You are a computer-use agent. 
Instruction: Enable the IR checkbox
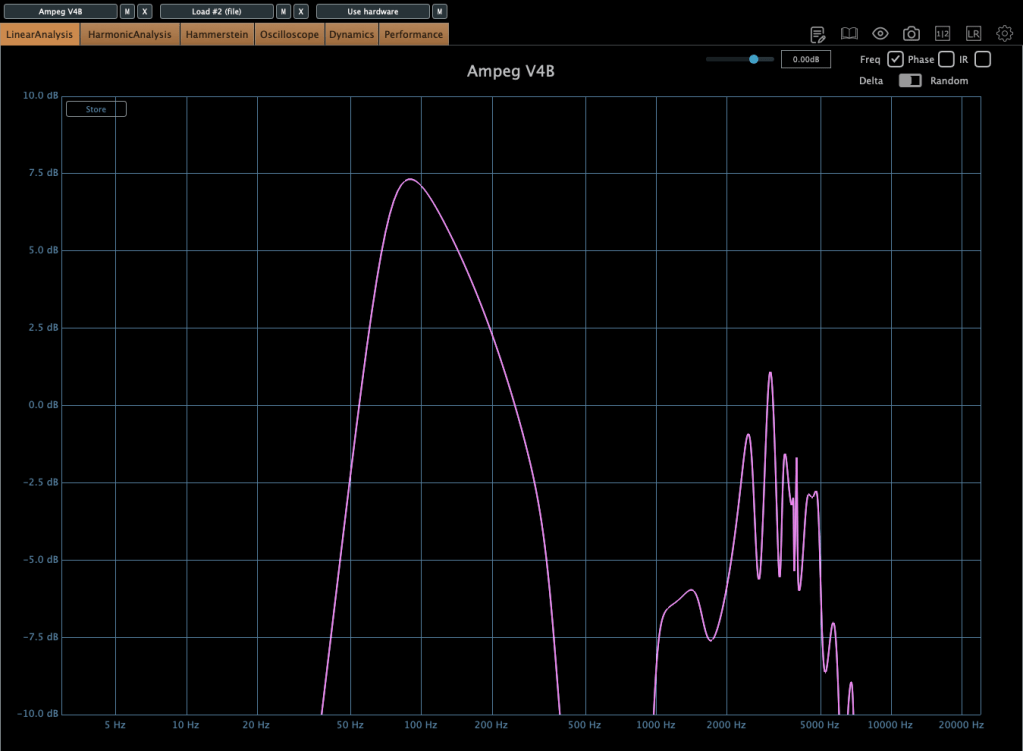[x=982, y=60]
